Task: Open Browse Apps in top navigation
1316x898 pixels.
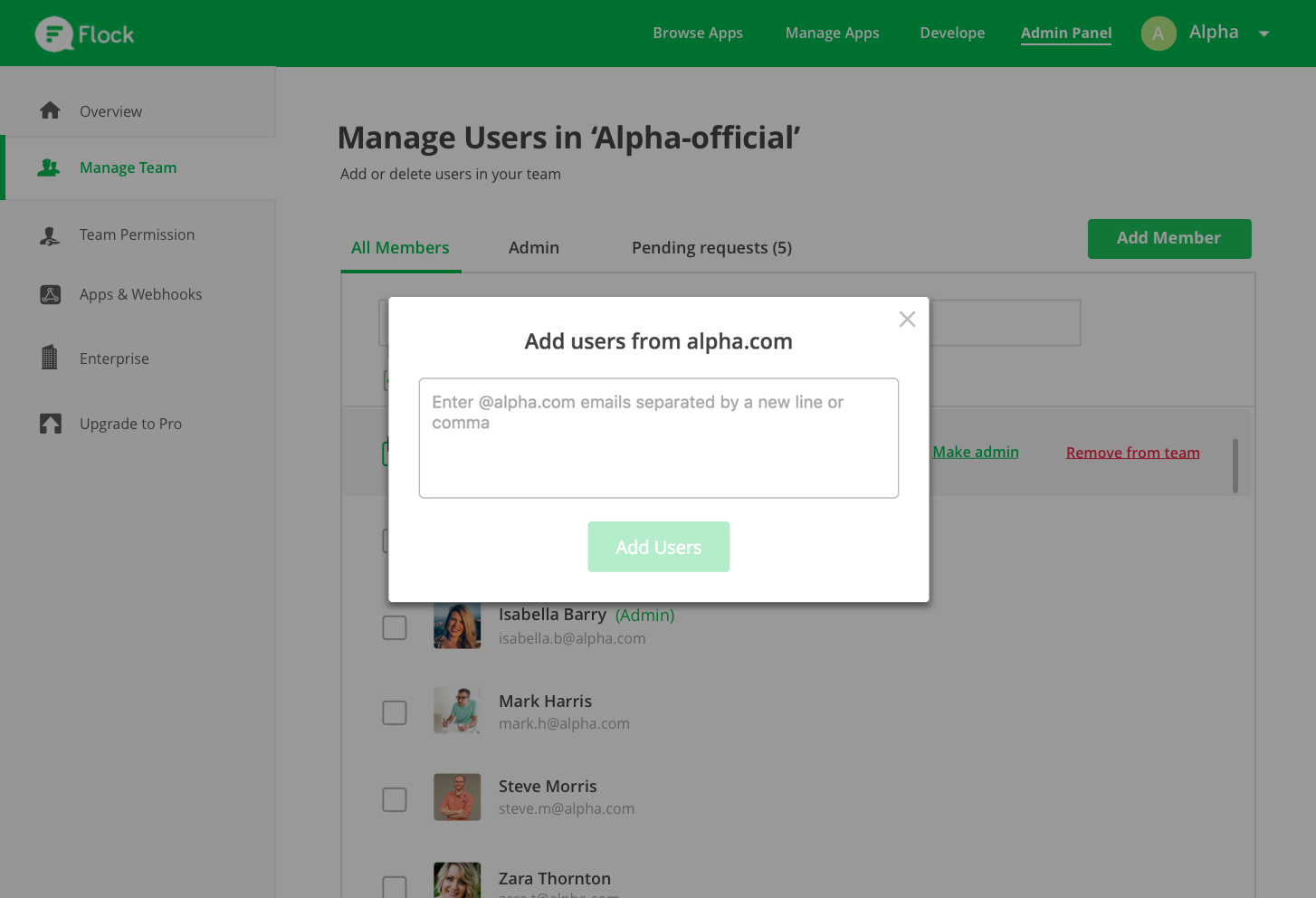Action: point(698,33)
